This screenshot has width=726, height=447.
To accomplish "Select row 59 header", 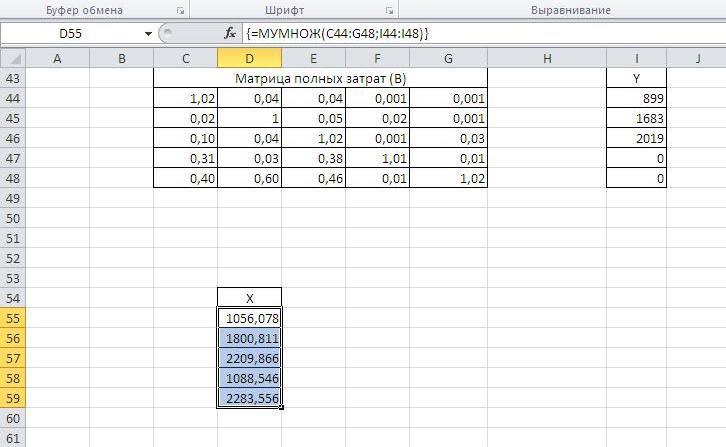I will point(13,398).
